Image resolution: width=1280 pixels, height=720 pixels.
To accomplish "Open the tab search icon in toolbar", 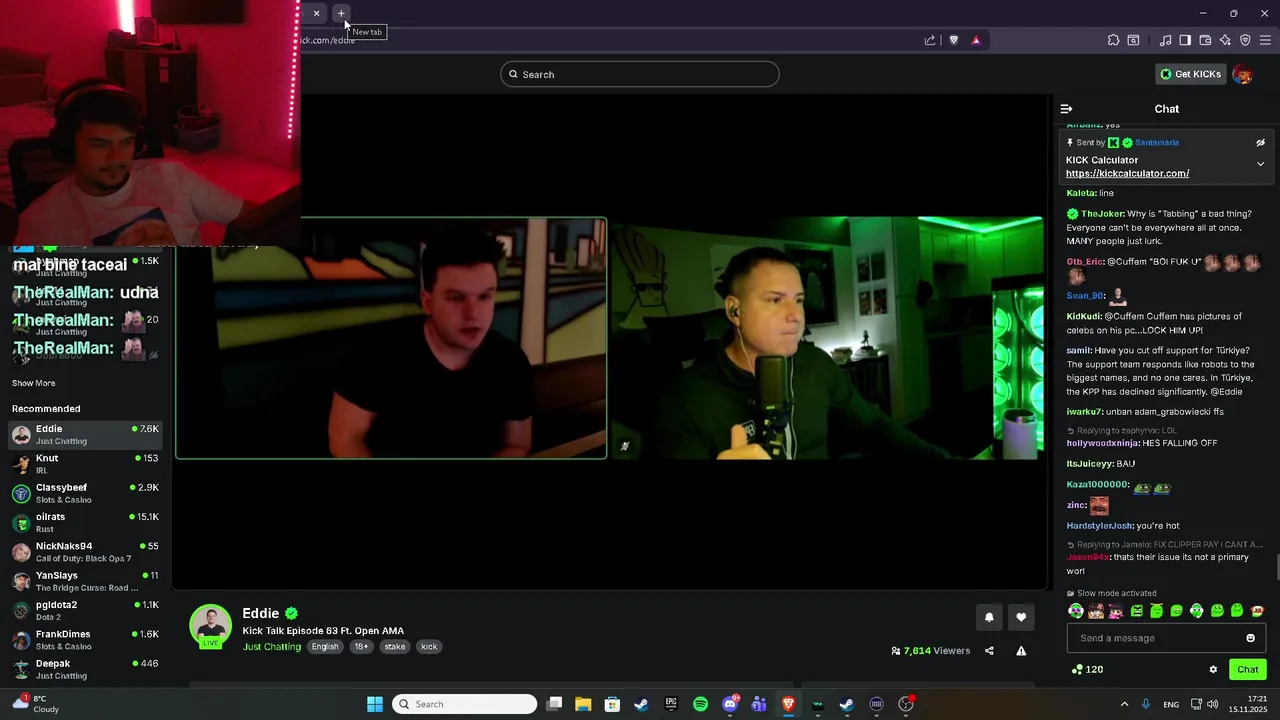I will click(1133, 40).
